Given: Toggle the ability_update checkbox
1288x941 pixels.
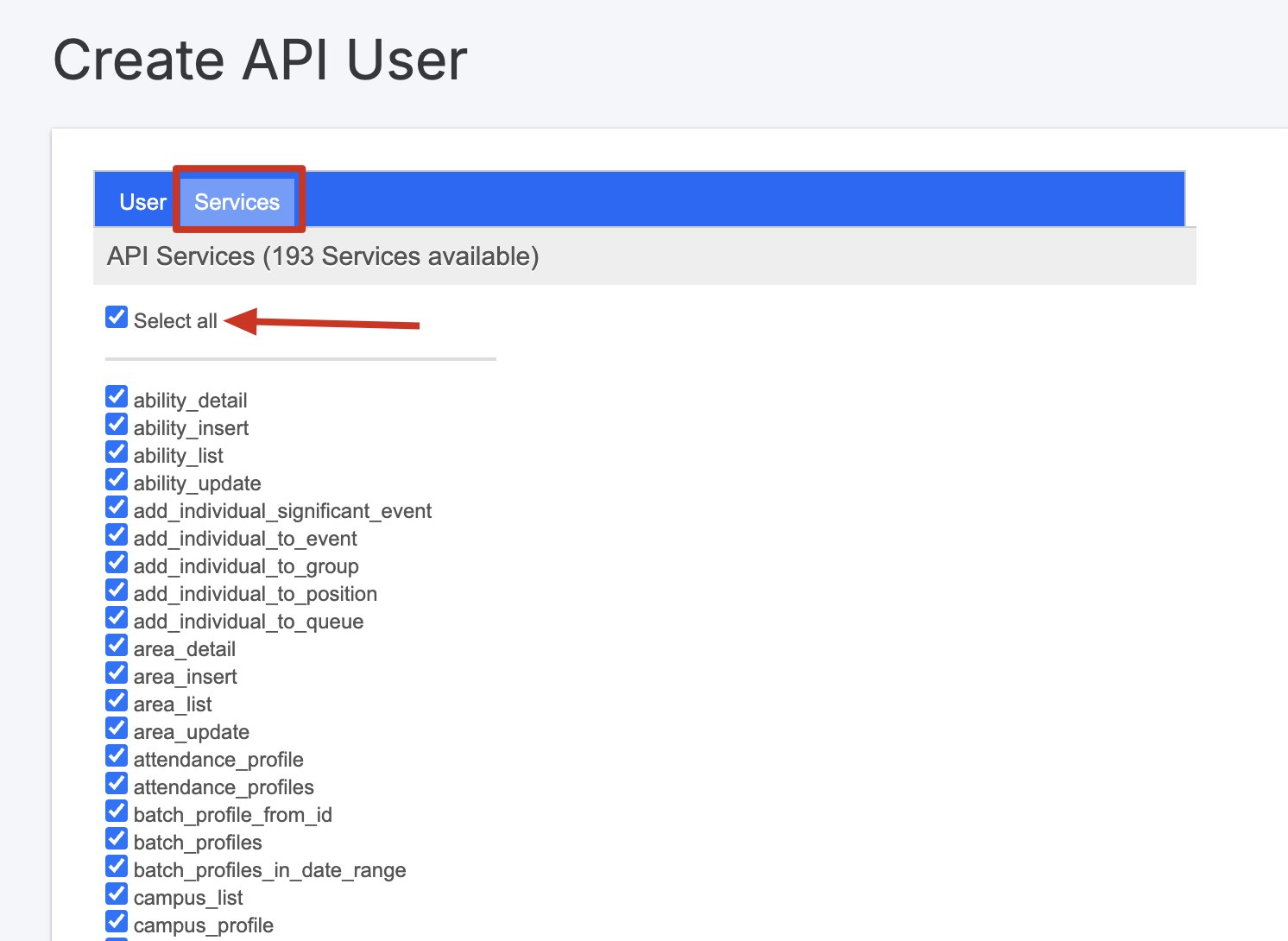Looking at the screenshot, I should [117, 480].
